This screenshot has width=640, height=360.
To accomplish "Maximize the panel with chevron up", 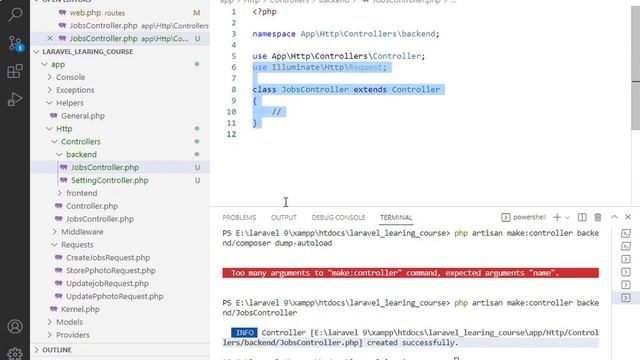I will click(x=614, y=217).
